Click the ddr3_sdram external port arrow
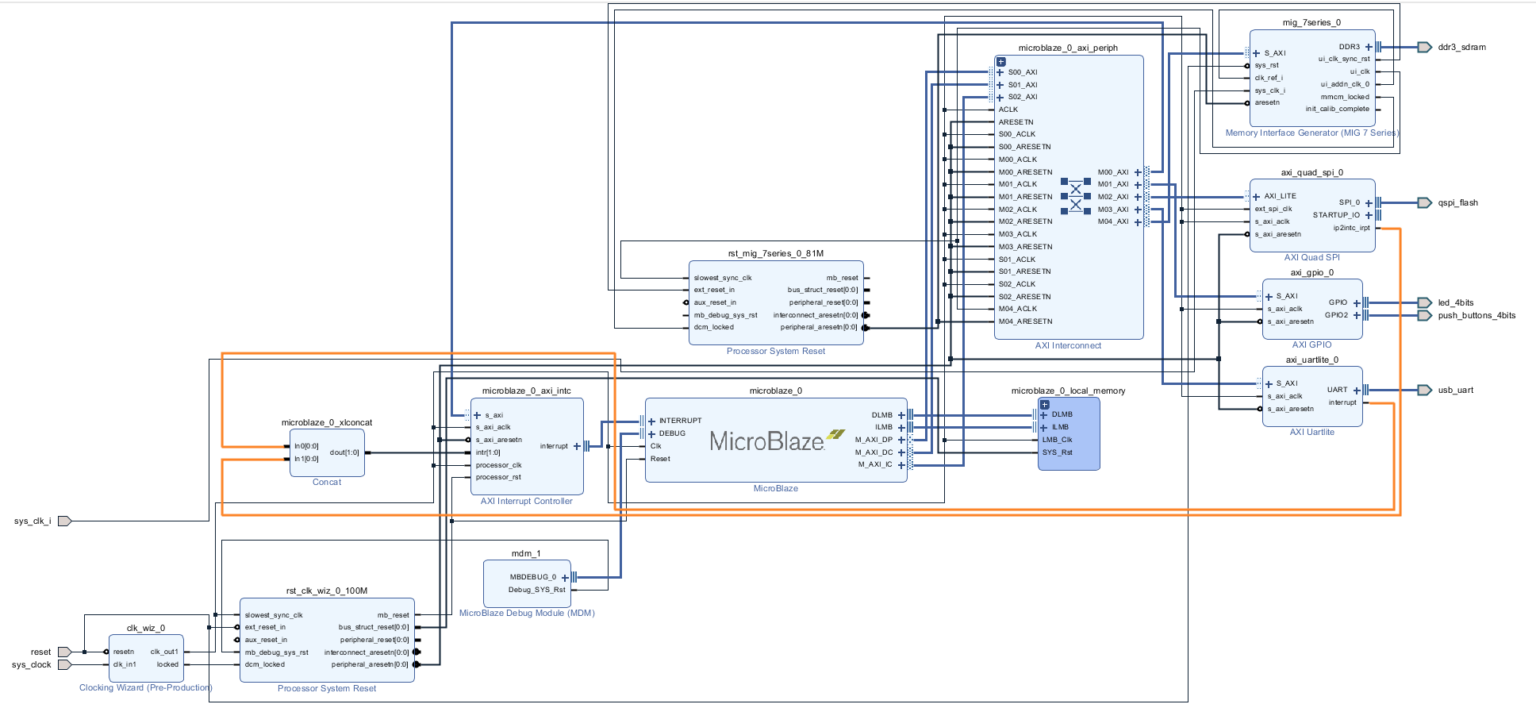The height and width of the screenshot is (708, 1536). pyautogui.click(x=1424, y=46)
